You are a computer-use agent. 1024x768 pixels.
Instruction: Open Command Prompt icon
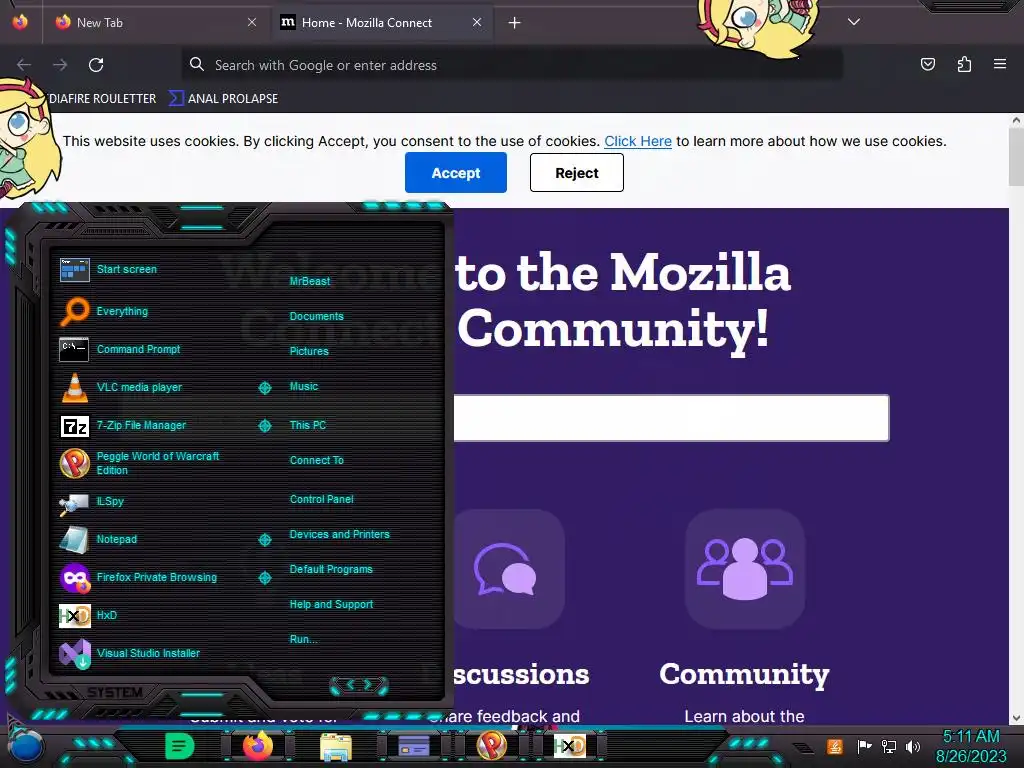[x=74, y=349]
